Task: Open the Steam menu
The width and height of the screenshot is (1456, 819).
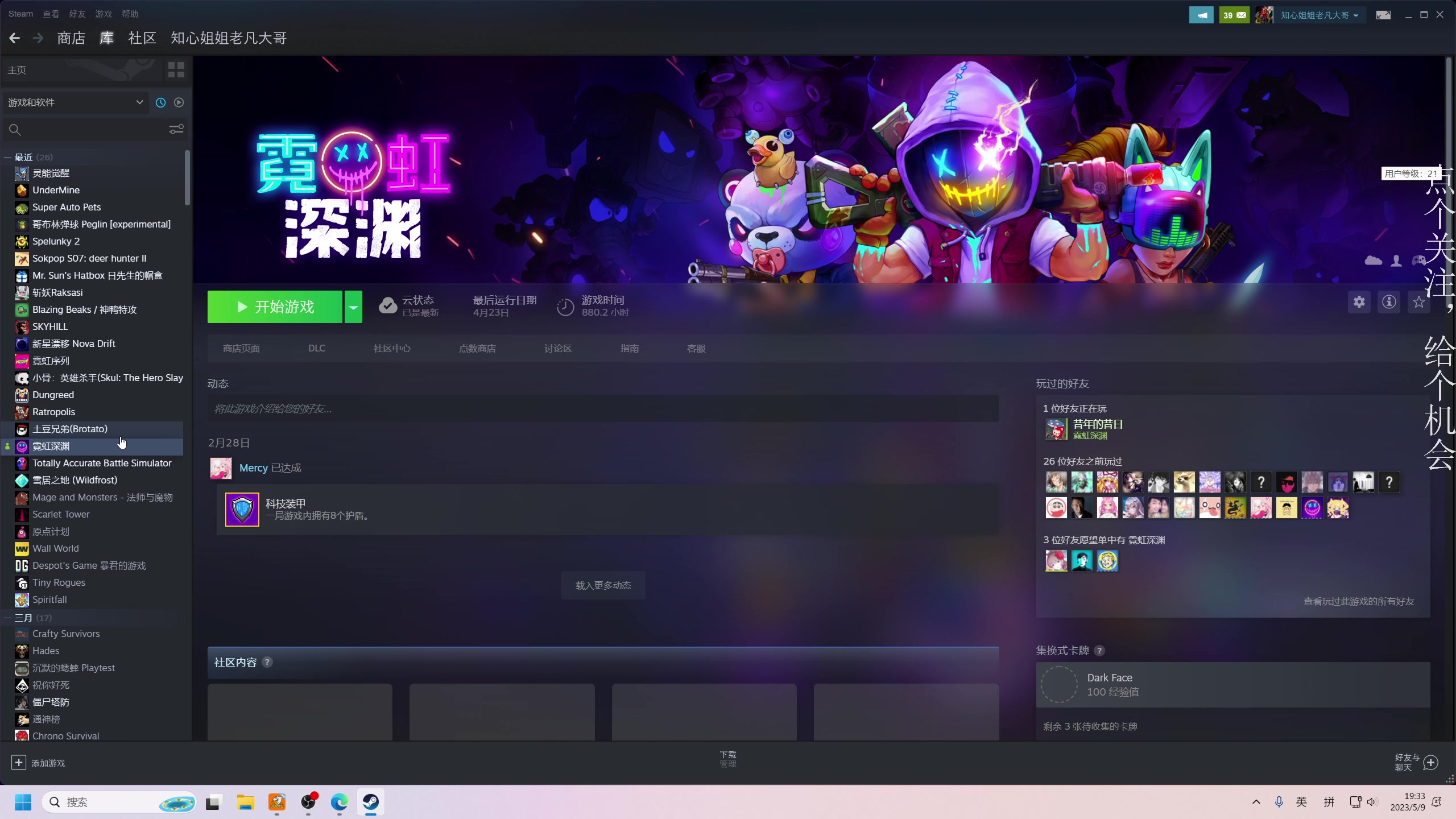Action: 20,14
